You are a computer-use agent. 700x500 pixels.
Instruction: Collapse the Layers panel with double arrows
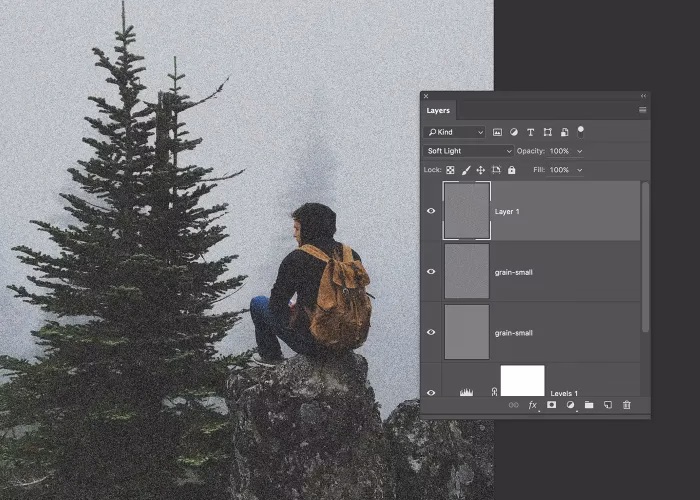point(643,96)
